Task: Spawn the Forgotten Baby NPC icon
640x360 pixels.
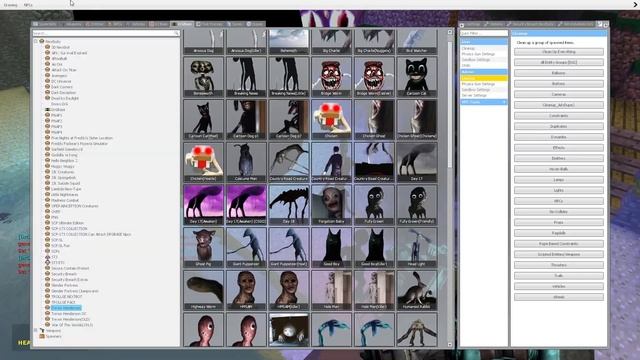Action: [331, 204]
